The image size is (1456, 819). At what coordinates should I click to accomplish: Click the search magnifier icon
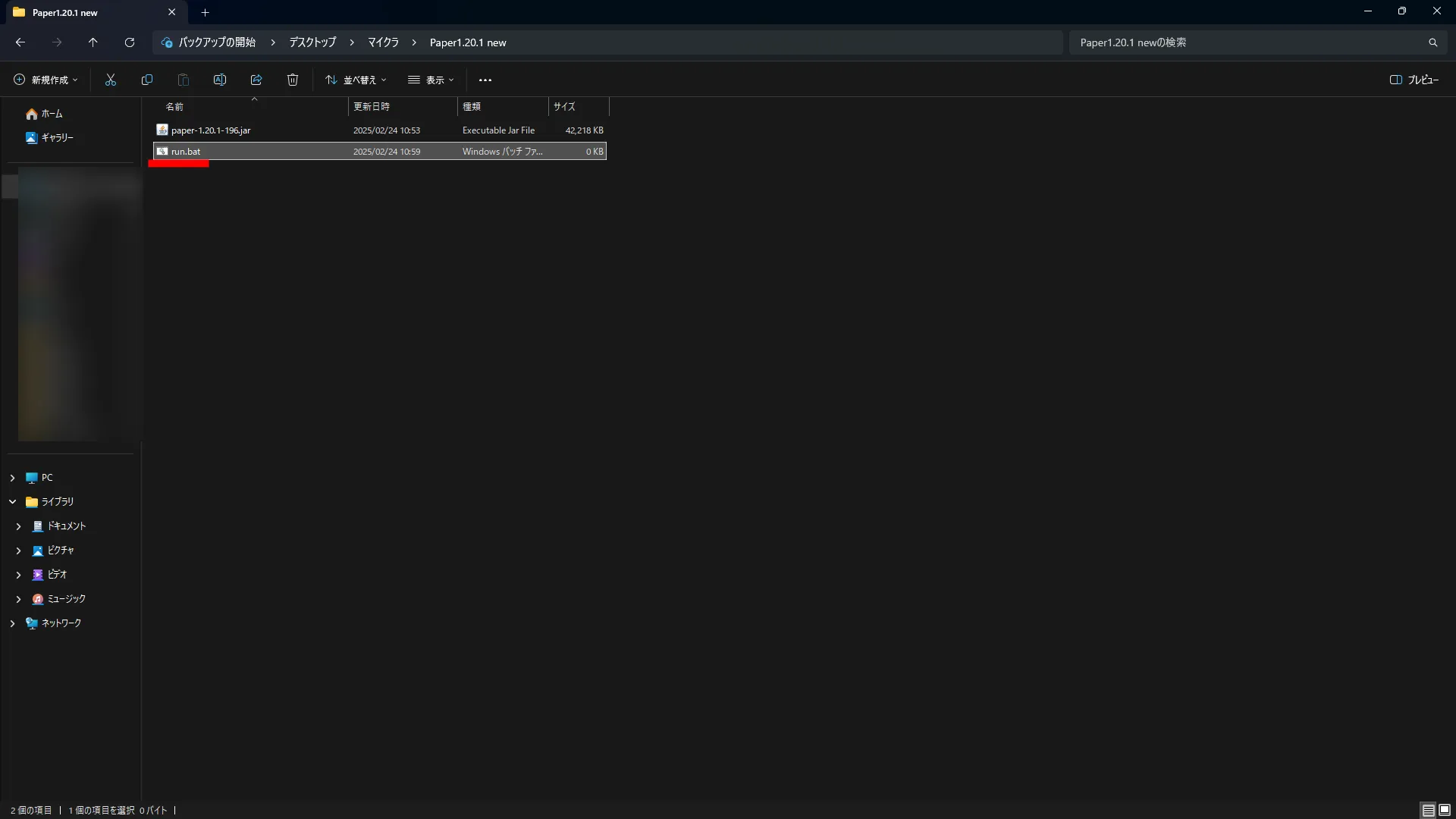click(x=1433, y=42)
